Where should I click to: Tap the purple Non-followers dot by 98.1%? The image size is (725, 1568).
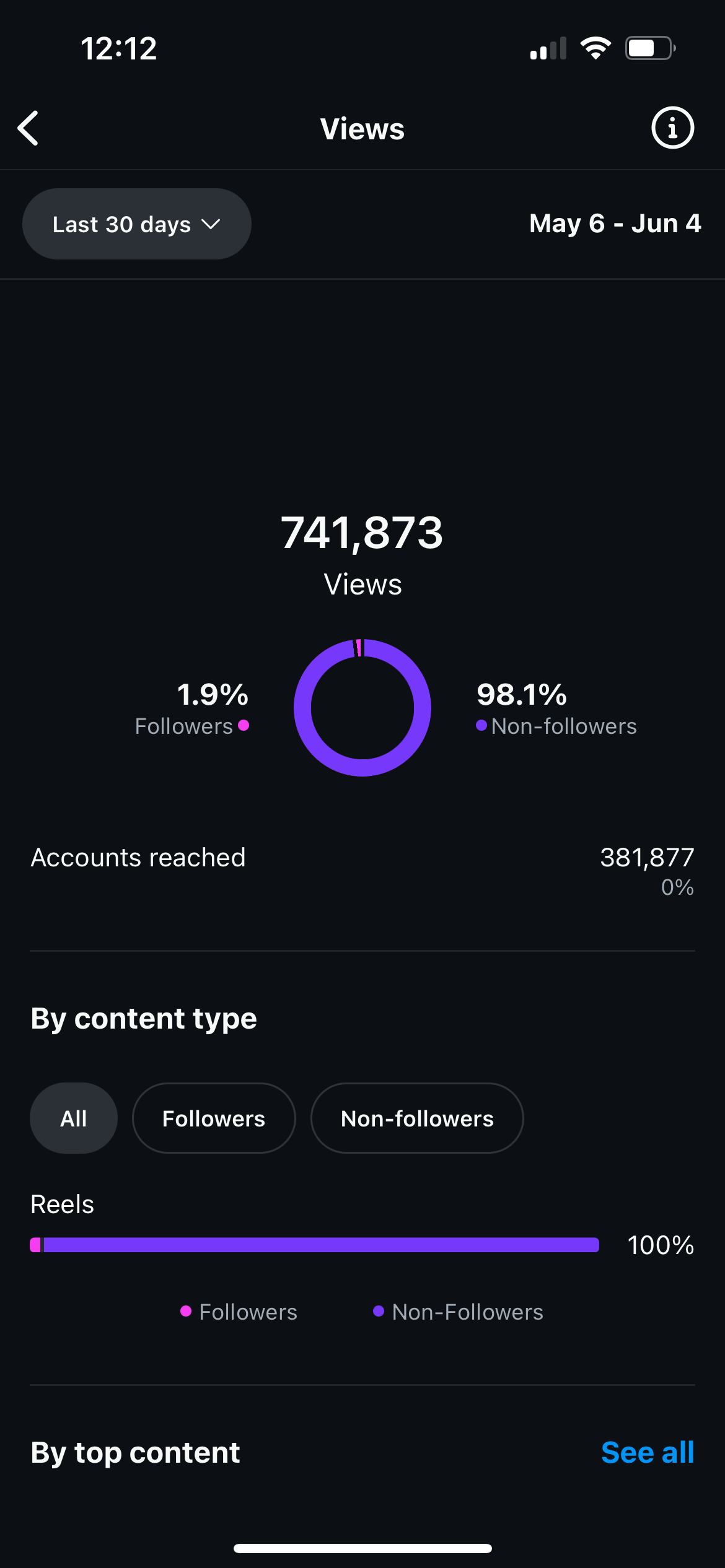[x=481, y=725]
